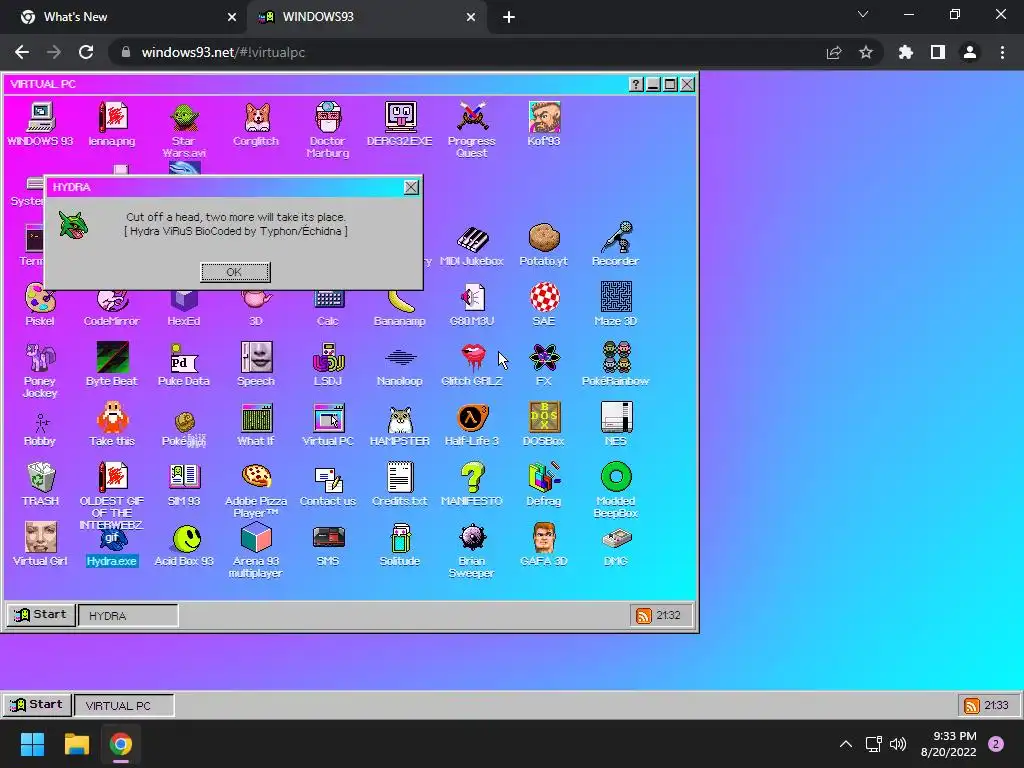
Task: Open Brian Sweeper mine icon
Action: point(472,537)
